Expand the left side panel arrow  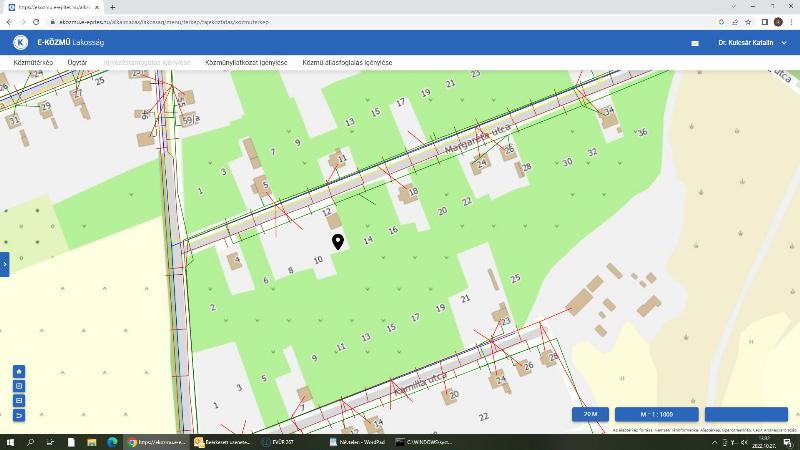coord(4,263)
